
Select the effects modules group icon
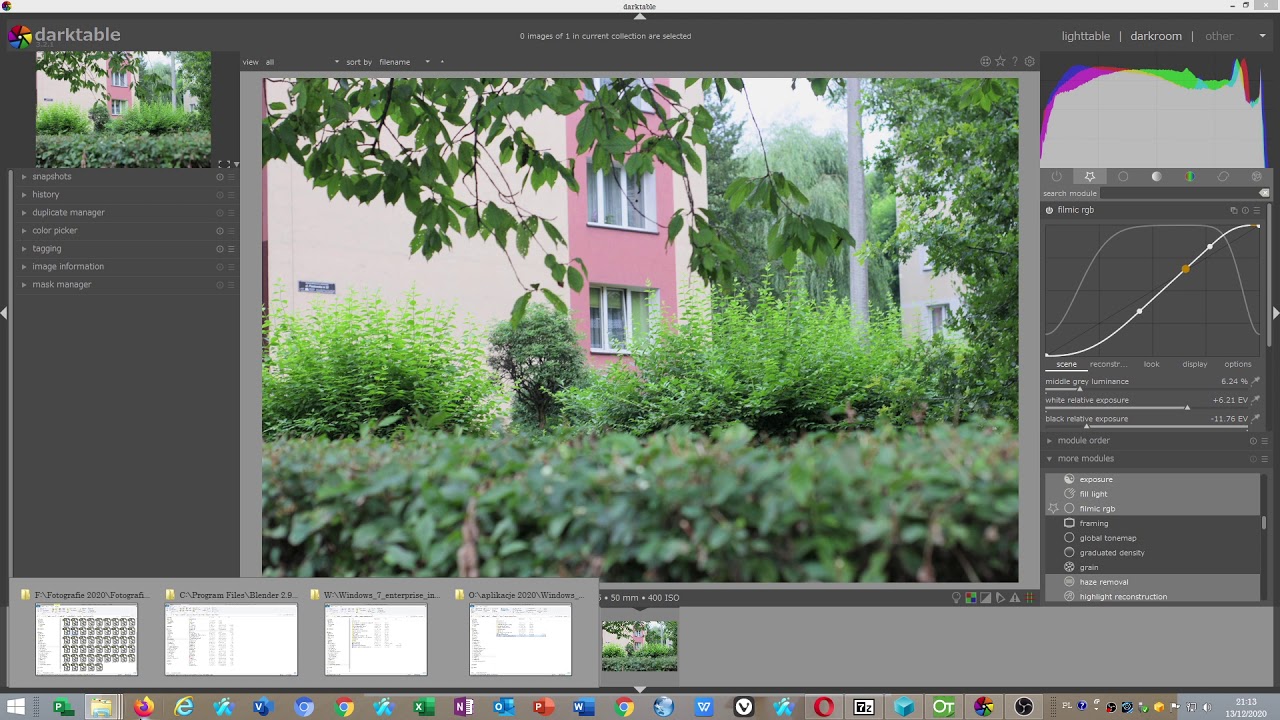1257,177
